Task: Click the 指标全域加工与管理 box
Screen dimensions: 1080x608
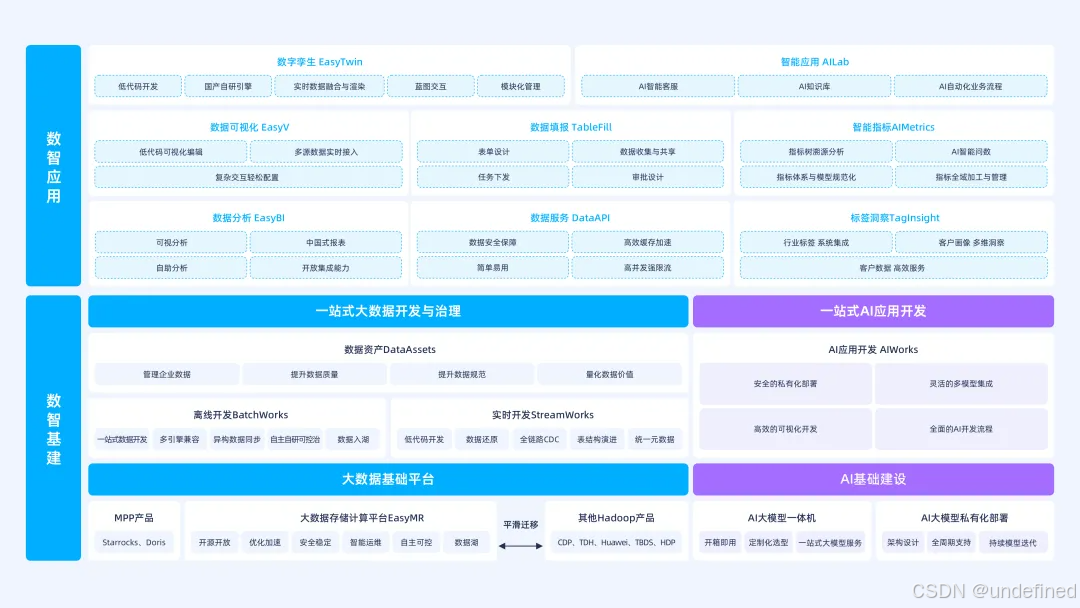Action: click(x=971, y=177)
